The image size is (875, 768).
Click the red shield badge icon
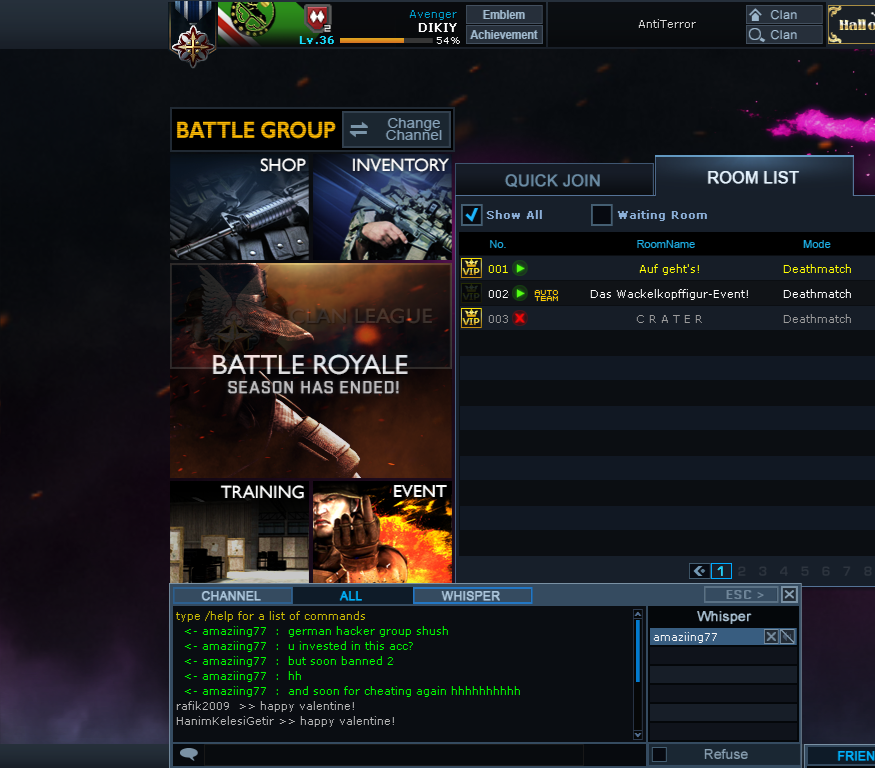318,18
